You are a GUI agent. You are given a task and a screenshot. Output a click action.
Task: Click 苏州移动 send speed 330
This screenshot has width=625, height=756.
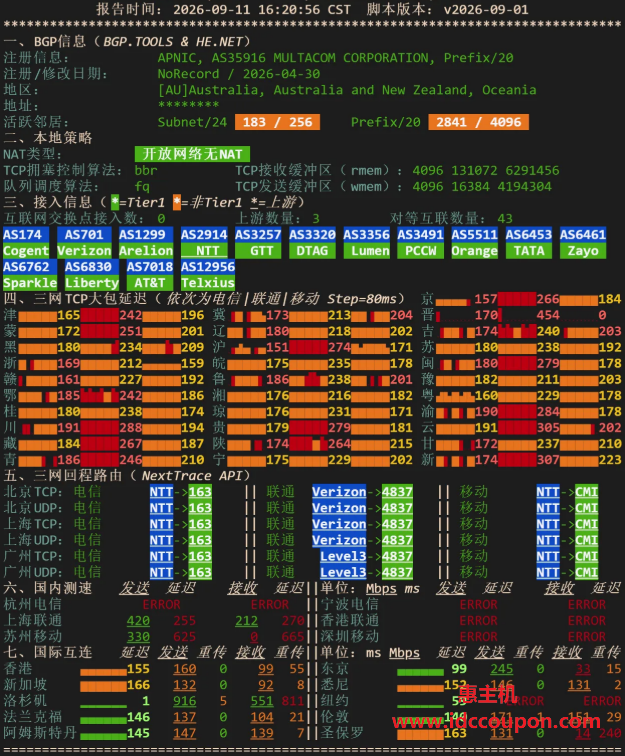point(138,636)
